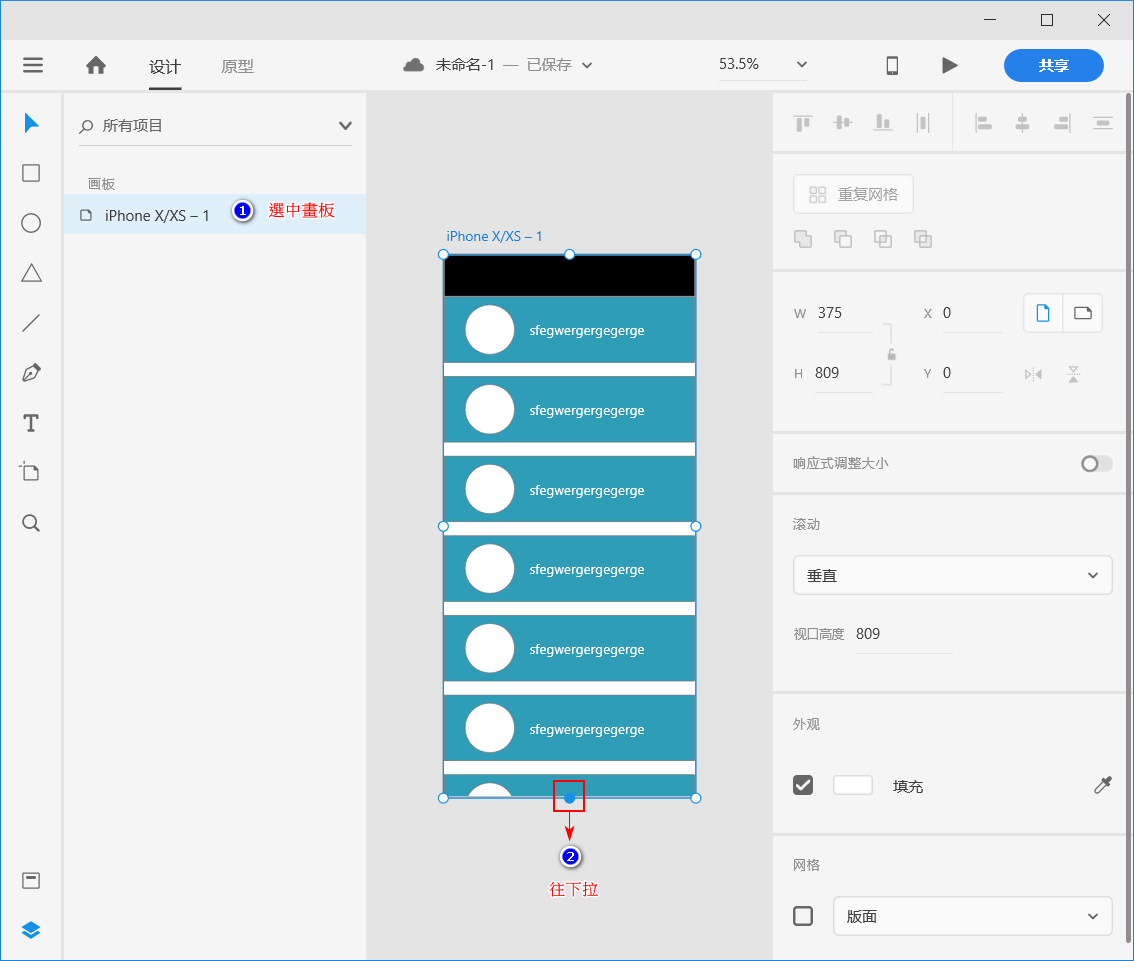
Task: Click the blue 共享 button
Action: [x=1053, y=65]
